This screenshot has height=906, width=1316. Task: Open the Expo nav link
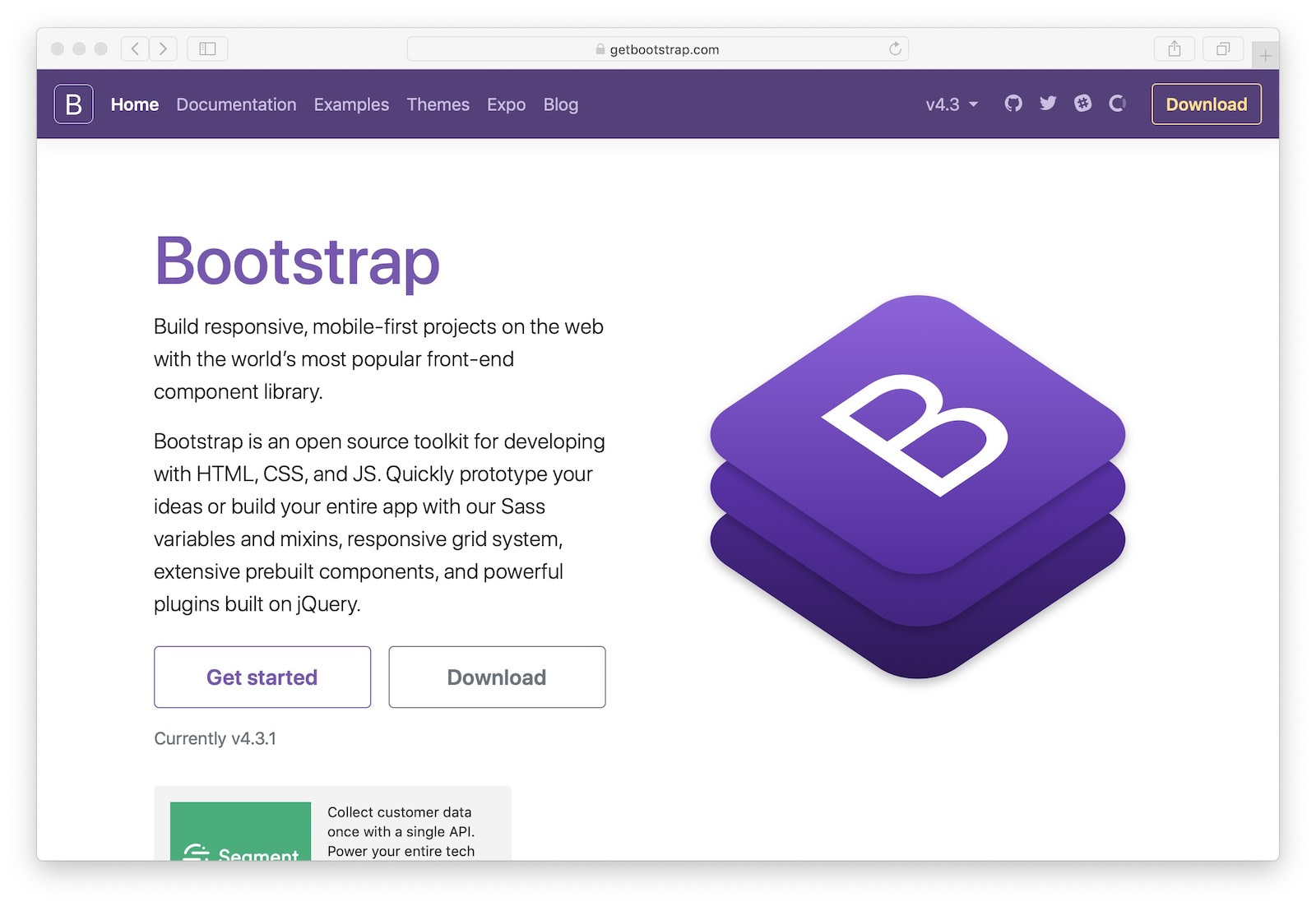tap(506, 104)
